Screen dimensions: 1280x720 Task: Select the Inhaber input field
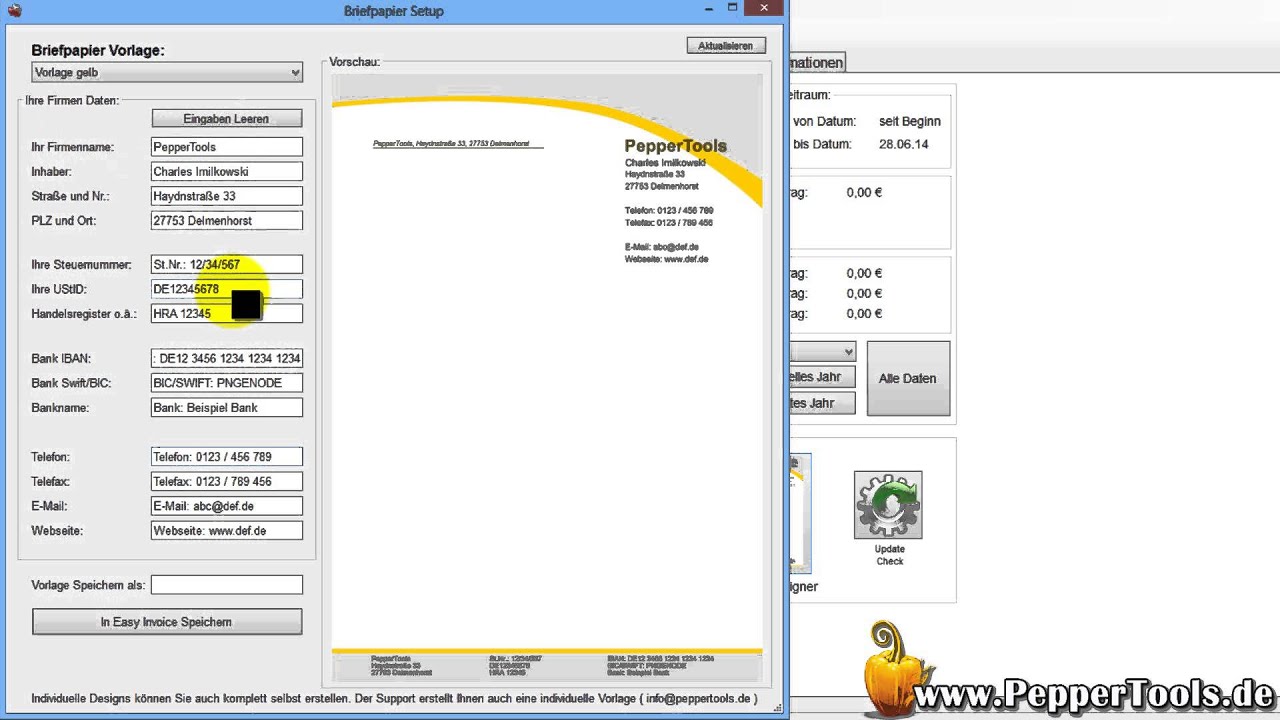click(x=227, y=172)
